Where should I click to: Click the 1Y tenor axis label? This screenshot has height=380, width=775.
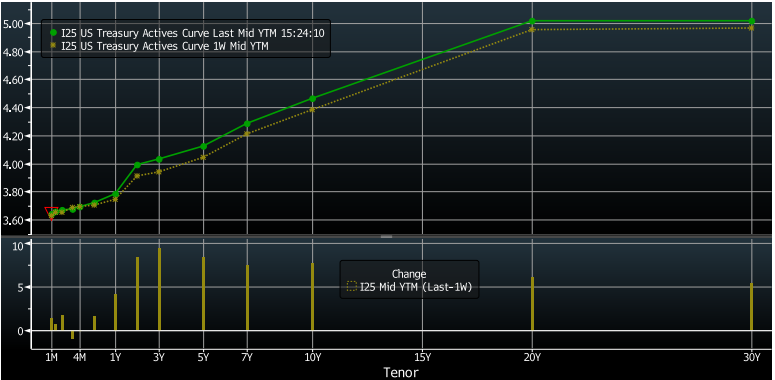coord(116,357)
